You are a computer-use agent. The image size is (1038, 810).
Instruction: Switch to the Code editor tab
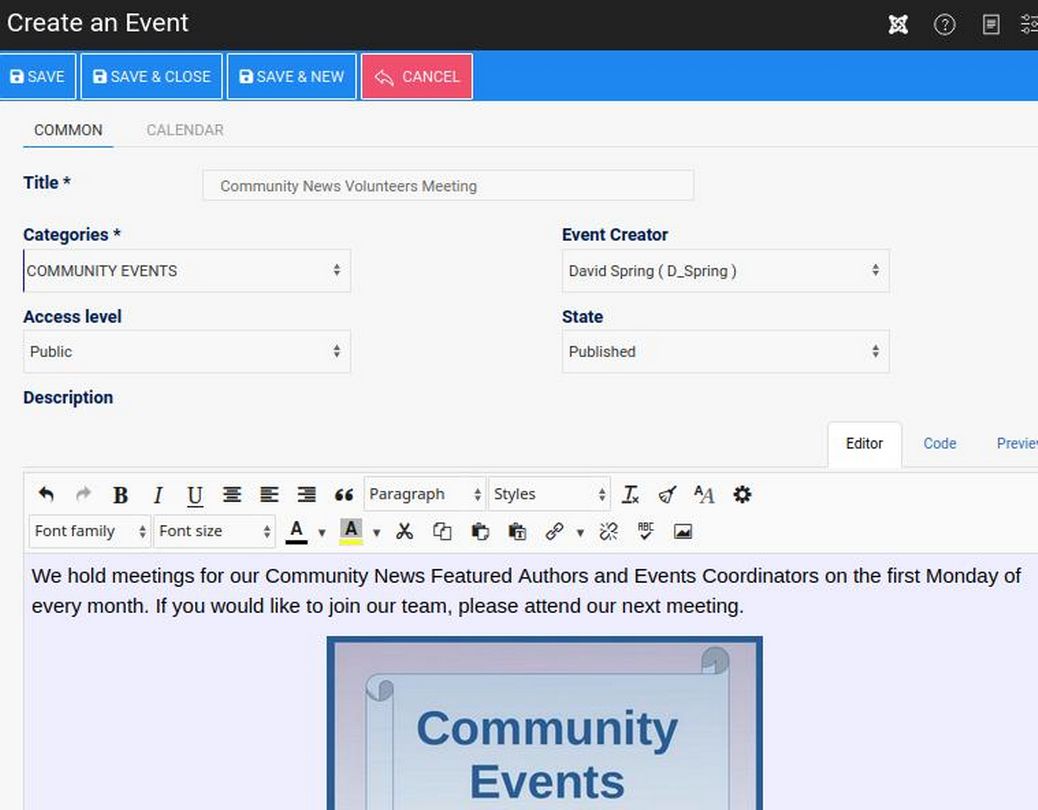point(939,443)
